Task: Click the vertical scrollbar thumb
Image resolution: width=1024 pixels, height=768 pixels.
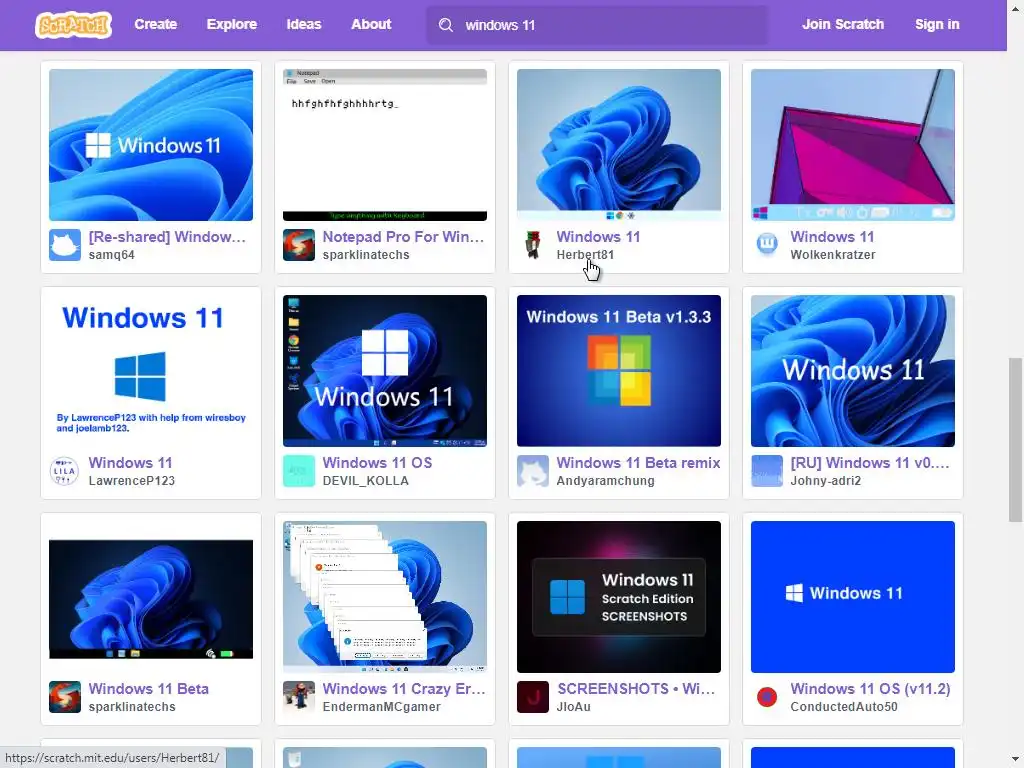Action: tap(1015, 440)
